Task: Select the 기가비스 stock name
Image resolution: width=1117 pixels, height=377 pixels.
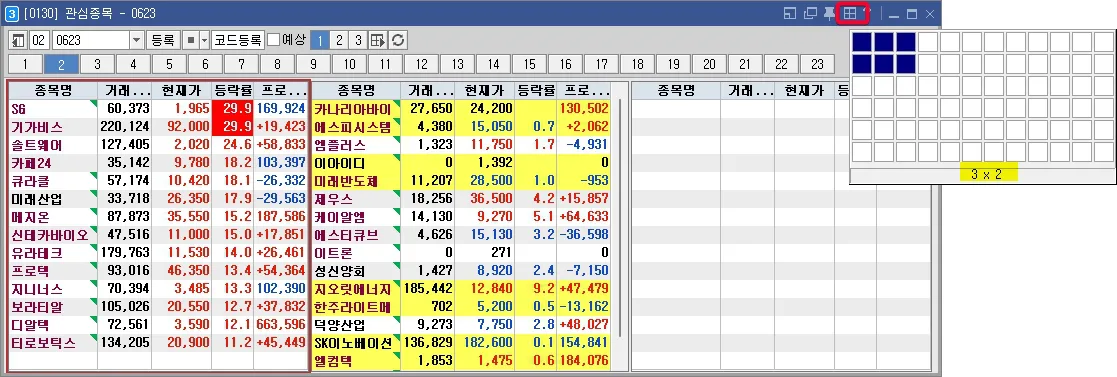Action: pos(37,127)
